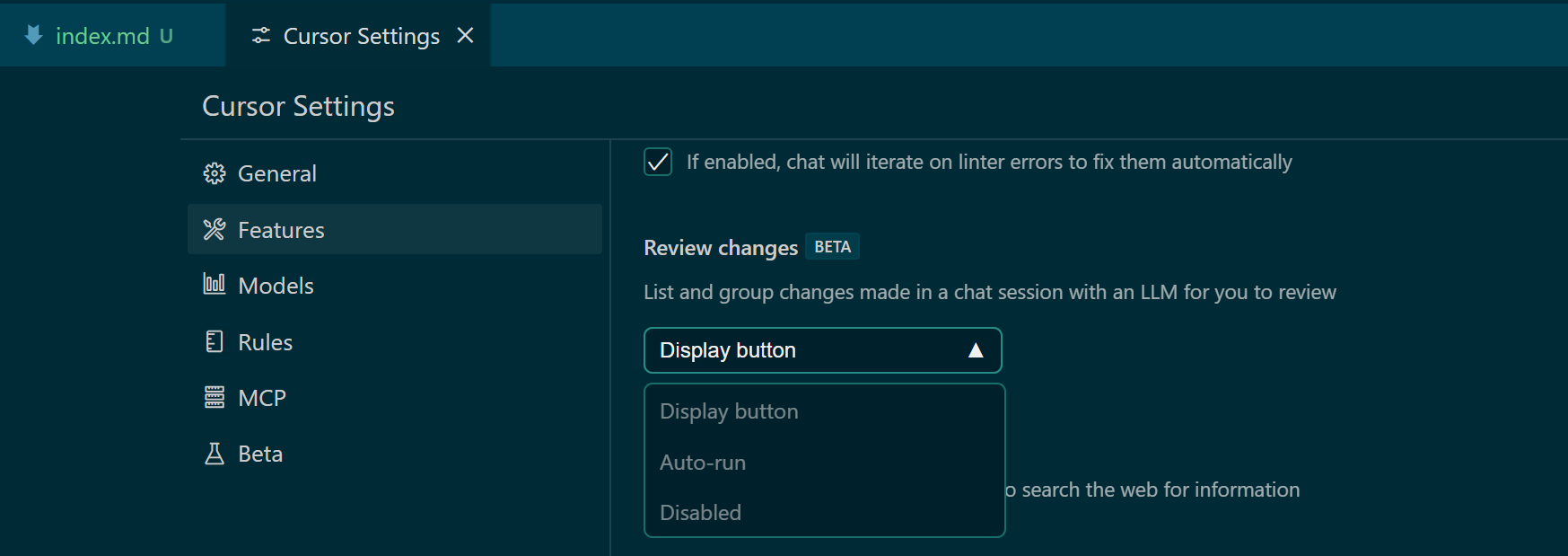
Task: Open the Beta settings section
Action: (x=395, y=454)
